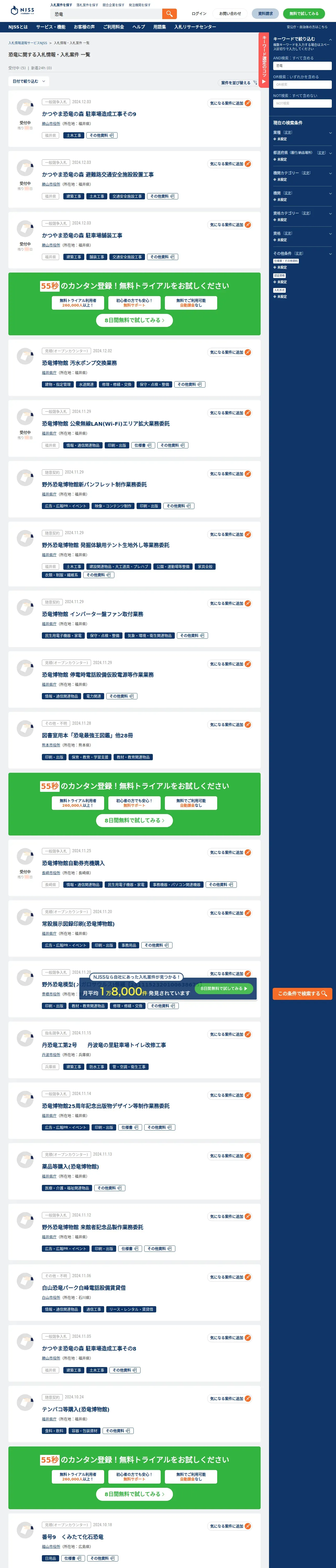This screenshot has width=336, height=1568.
Task: Expand the 業種 search condition
Action: pyautogui.click(x=331, y=133)
